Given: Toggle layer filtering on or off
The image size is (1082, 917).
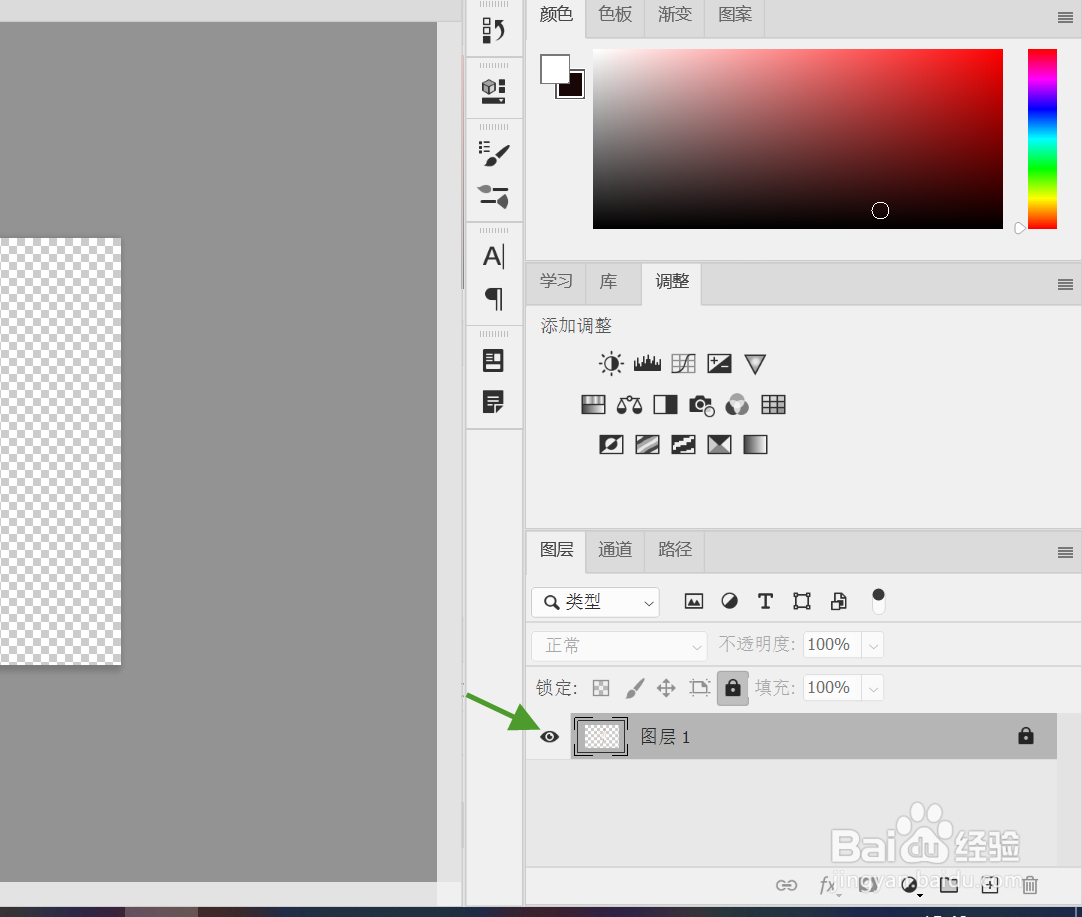Looking at the screenshot, I should (x=878, y=601).
